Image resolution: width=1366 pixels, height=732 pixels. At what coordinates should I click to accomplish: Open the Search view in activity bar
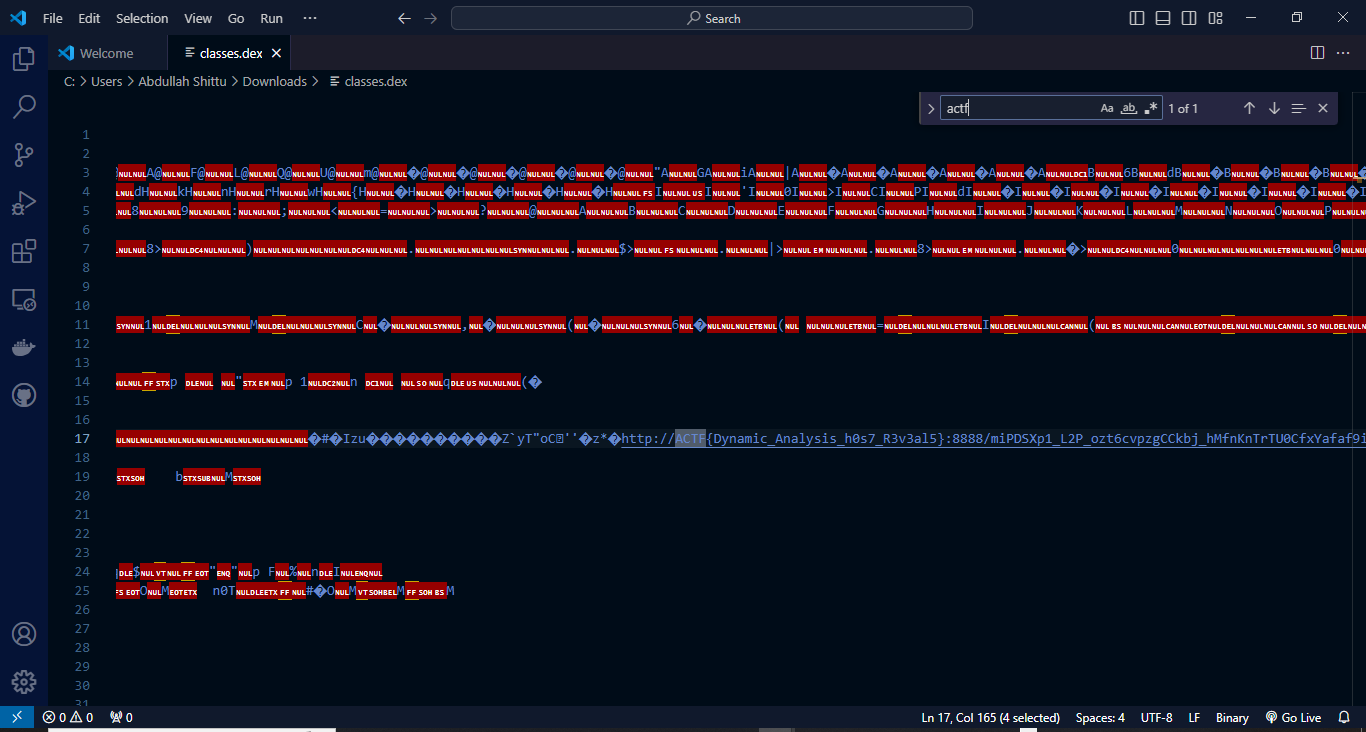click(24, 107)
